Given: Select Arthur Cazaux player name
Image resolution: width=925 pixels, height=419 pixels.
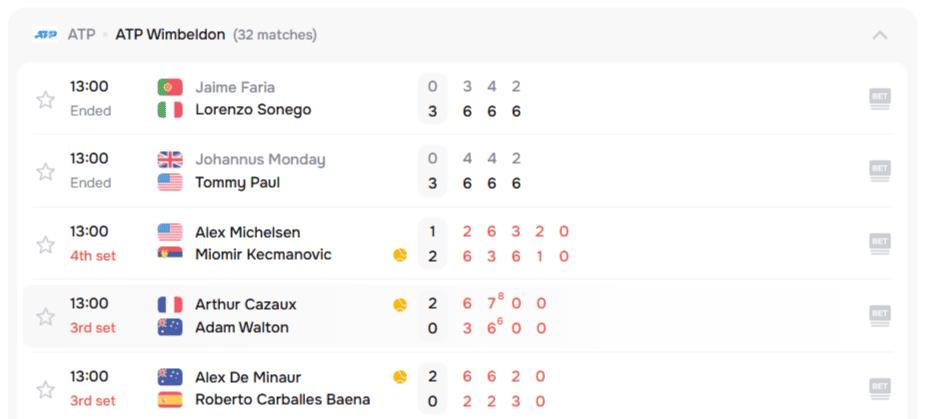Looking at the screenshot, I should tap(246, 304).
